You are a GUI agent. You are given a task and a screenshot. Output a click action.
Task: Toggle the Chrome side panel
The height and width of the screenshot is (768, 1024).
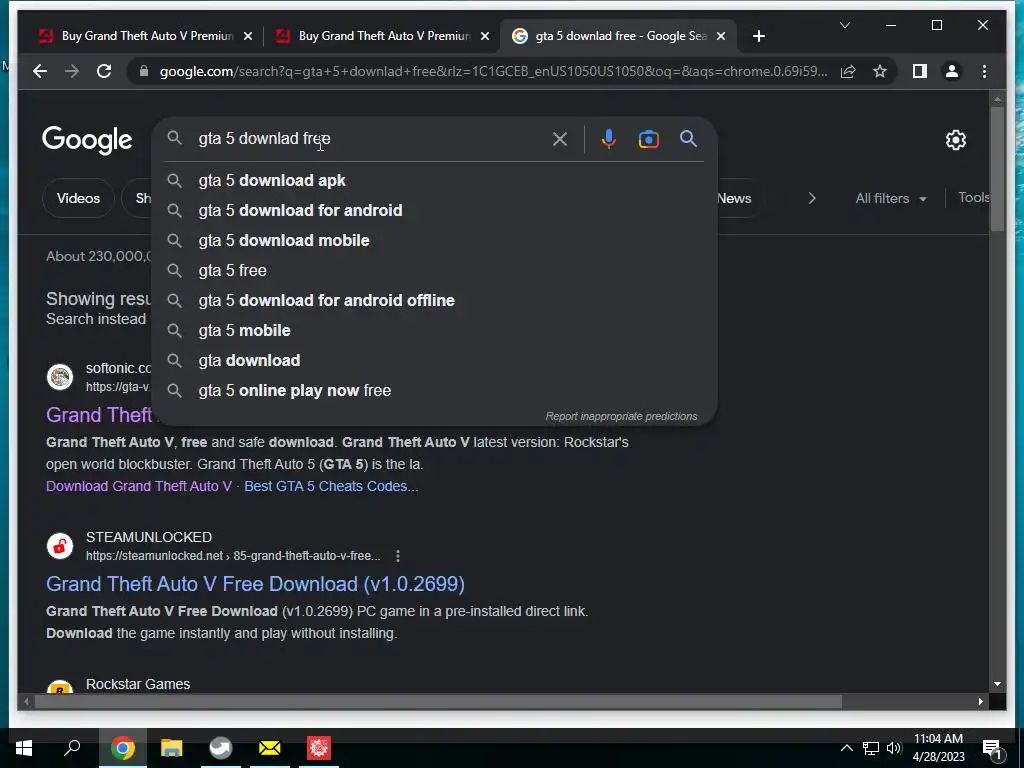point(920,71)
